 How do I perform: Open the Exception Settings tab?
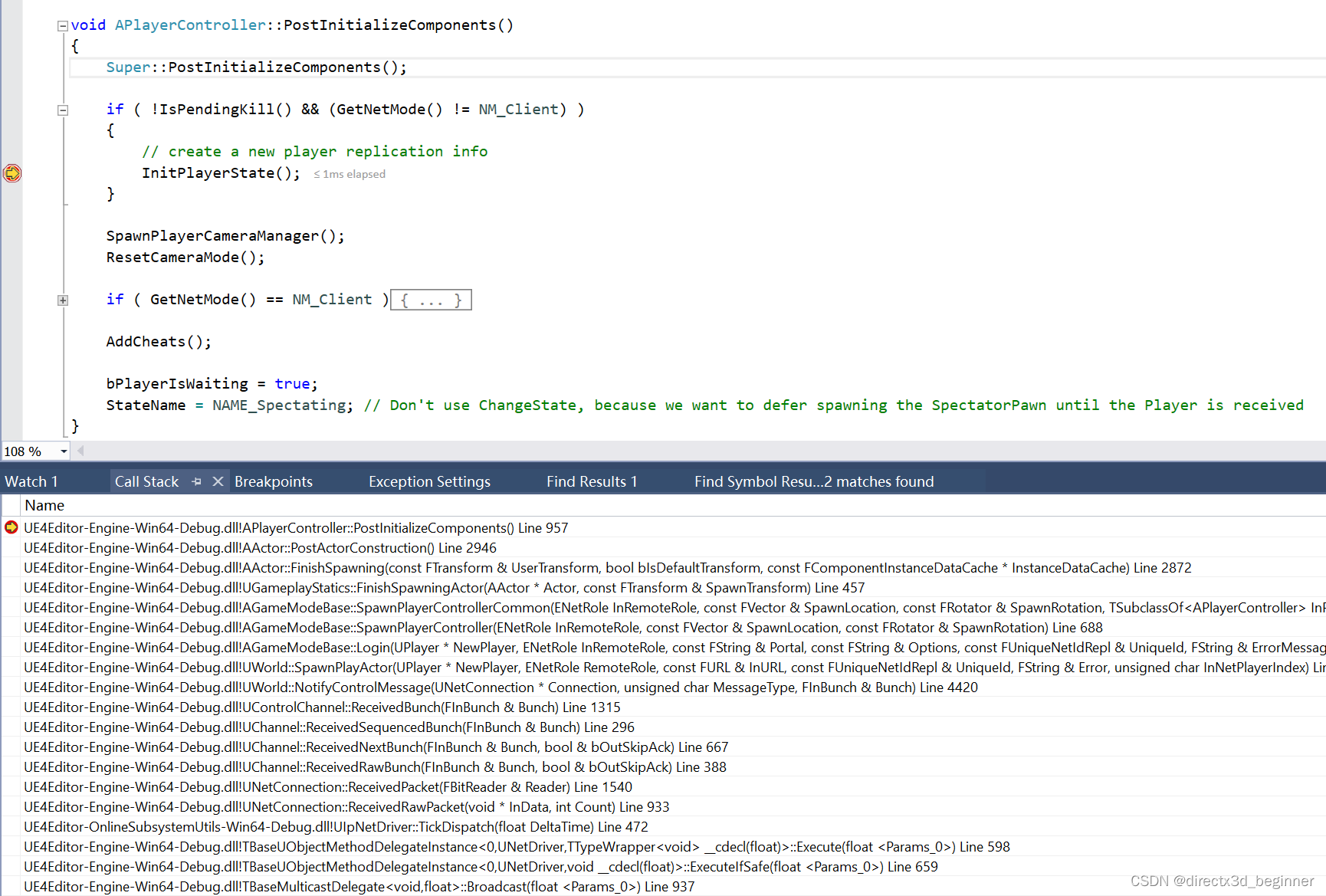429,481
